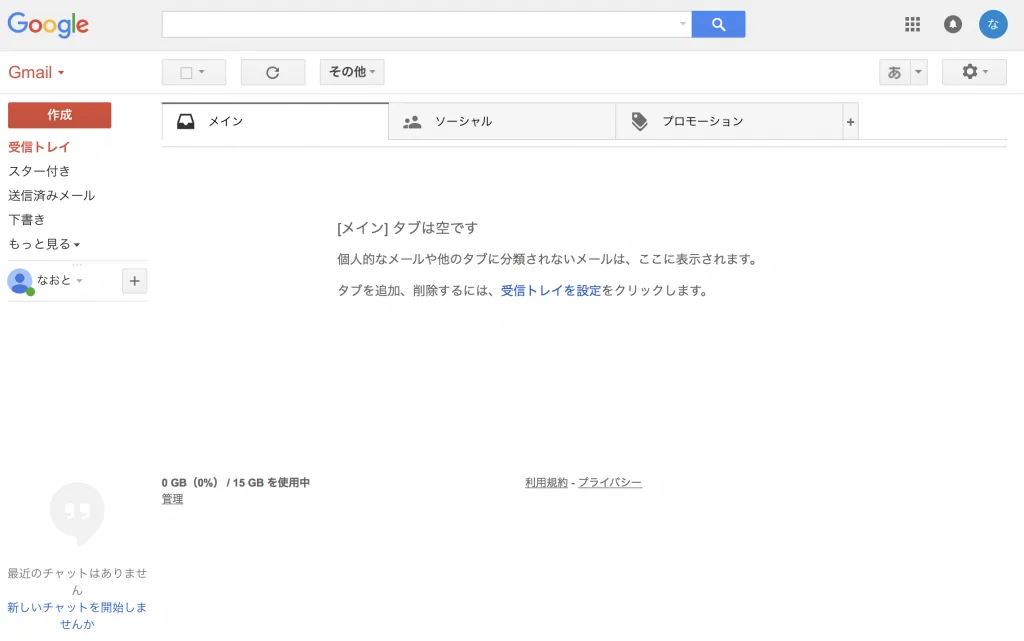
Task: Open search options dropdown arrow
Action: tap(683, 24)
